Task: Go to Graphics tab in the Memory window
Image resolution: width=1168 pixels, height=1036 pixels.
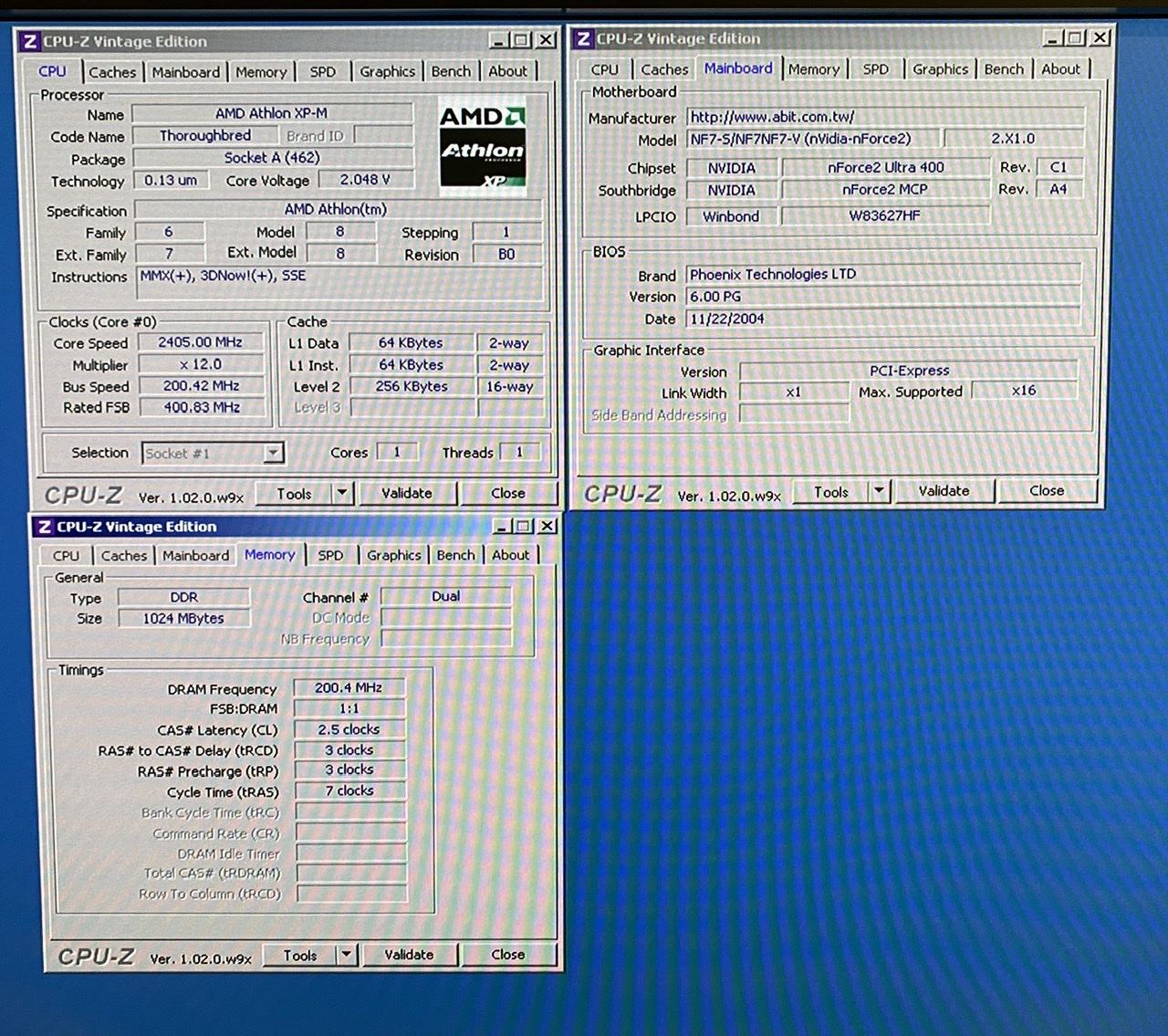Action: [x=393, y=555]
